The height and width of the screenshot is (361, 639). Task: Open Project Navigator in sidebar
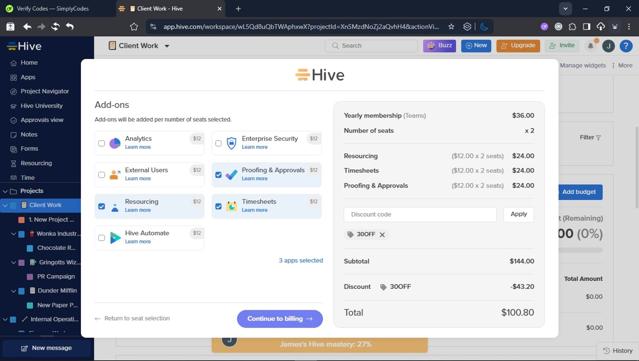(x=45, y=91)
